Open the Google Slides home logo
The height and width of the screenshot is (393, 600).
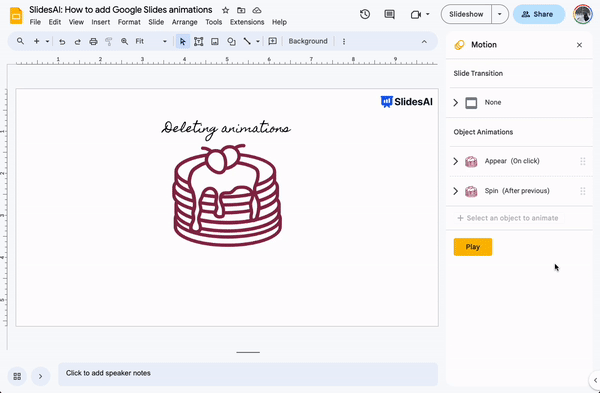(16, 15)
